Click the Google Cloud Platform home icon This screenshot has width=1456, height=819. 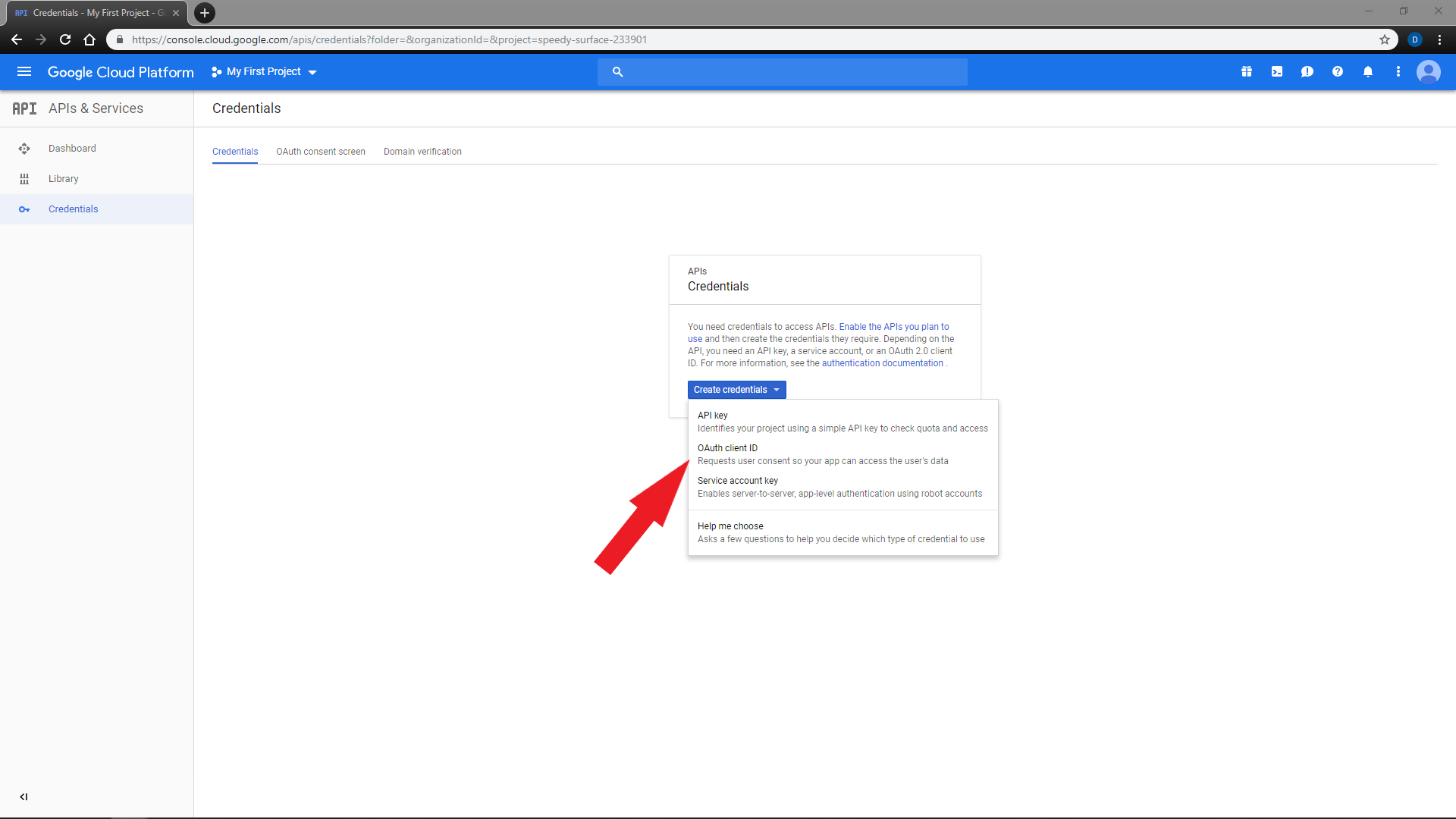[121, 71]
